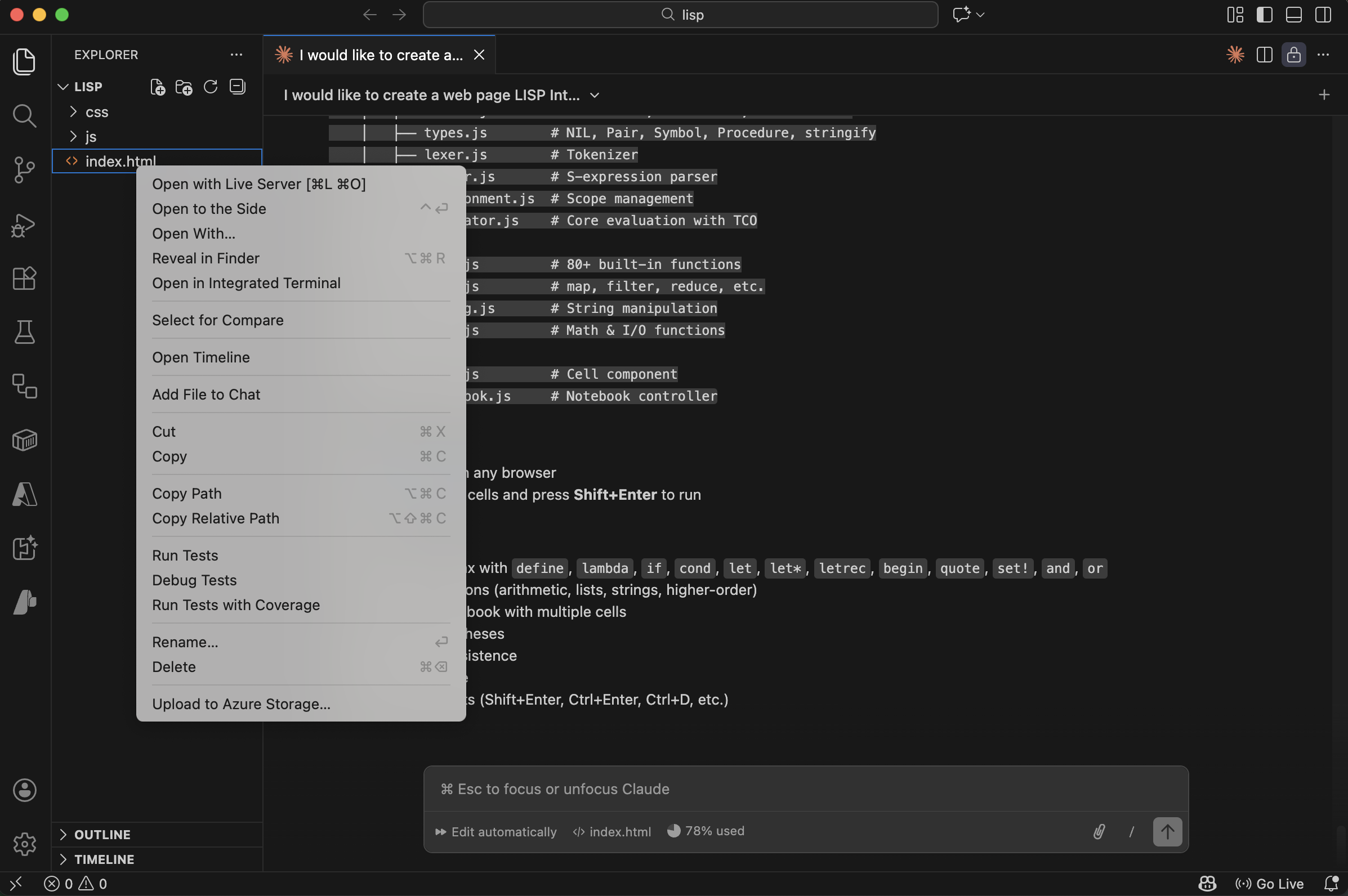This screenshot has height=896, width=1348.
Task: Open the conversation title dropdown
Action: tap(593, 95)
